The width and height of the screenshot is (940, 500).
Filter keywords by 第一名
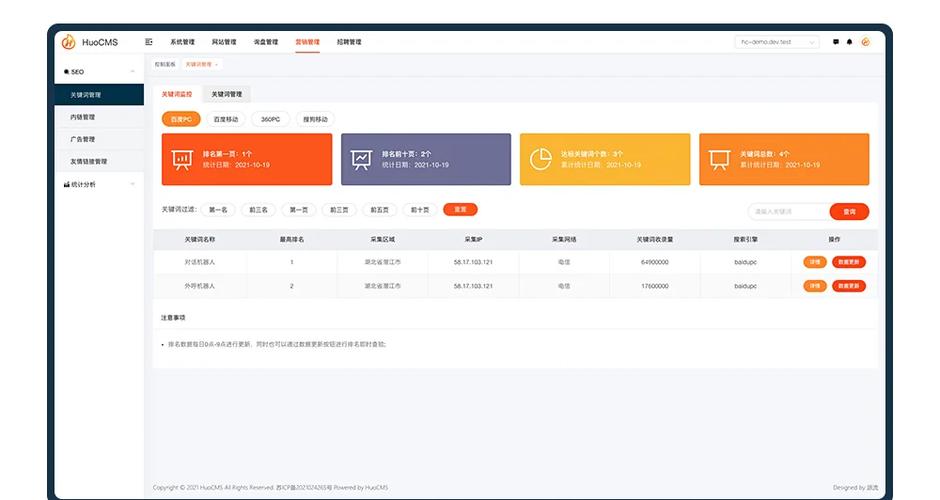(x=218, y=210)
